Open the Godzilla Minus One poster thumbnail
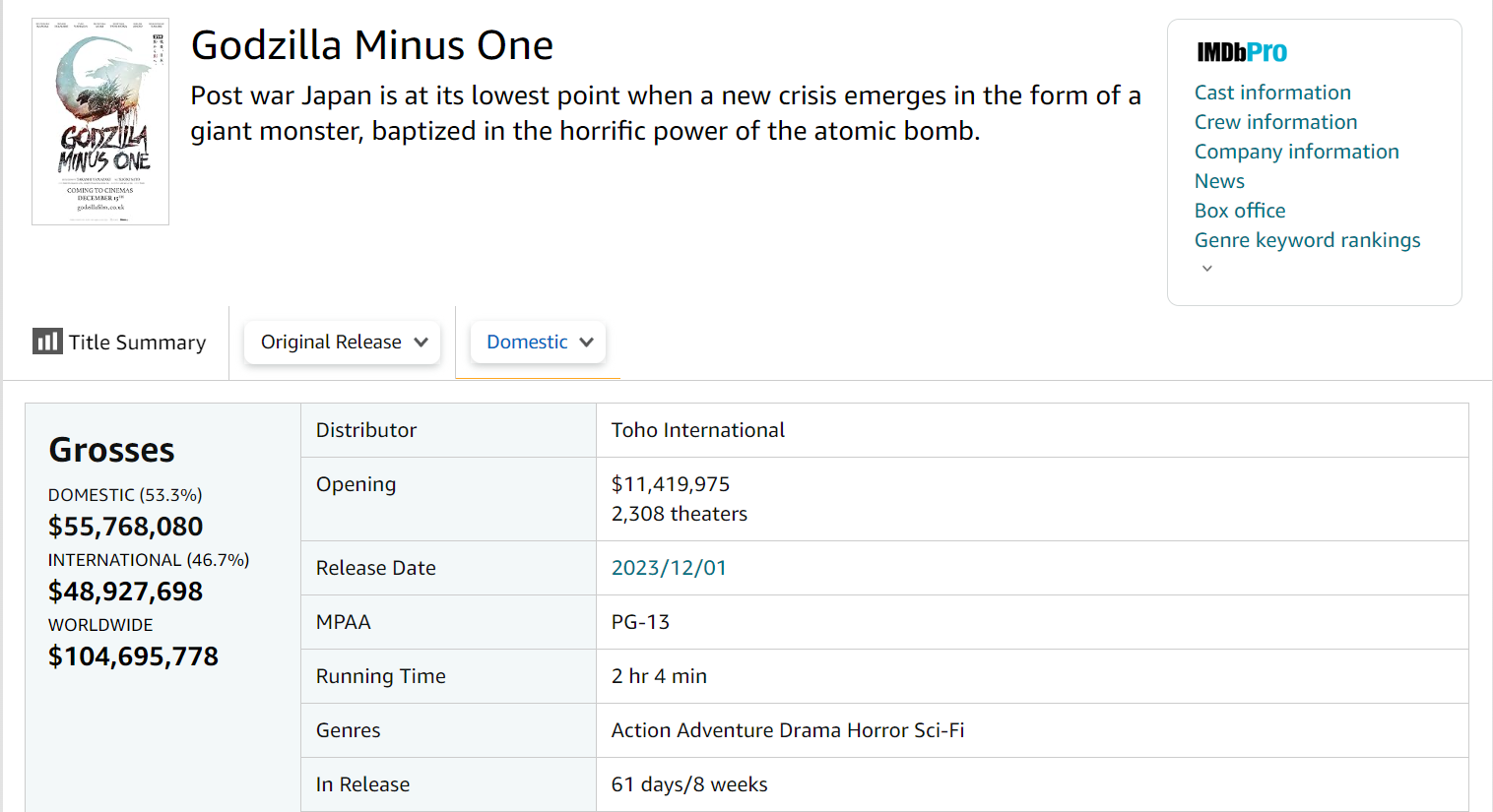Image resolution: width=1493 pixels, height=812 pixels. (100, 121)
